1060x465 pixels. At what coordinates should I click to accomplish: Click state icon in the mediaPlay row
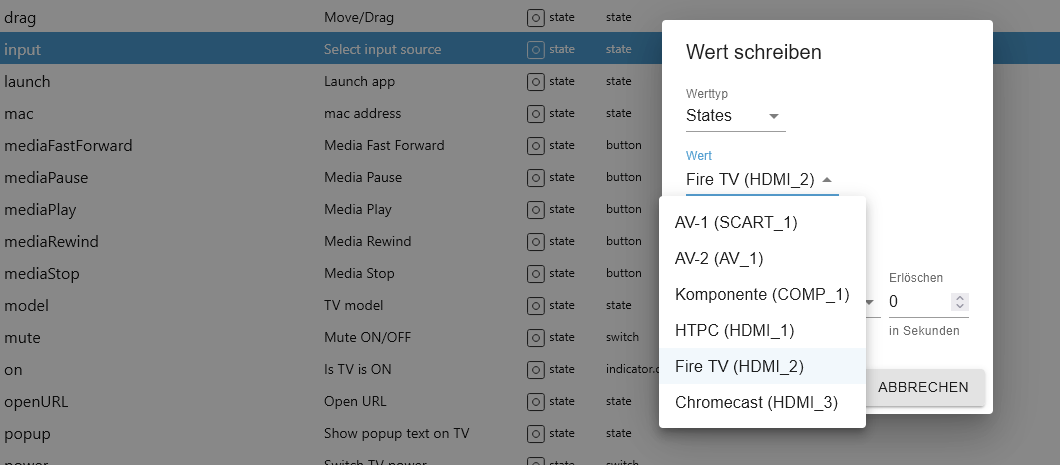536,209
